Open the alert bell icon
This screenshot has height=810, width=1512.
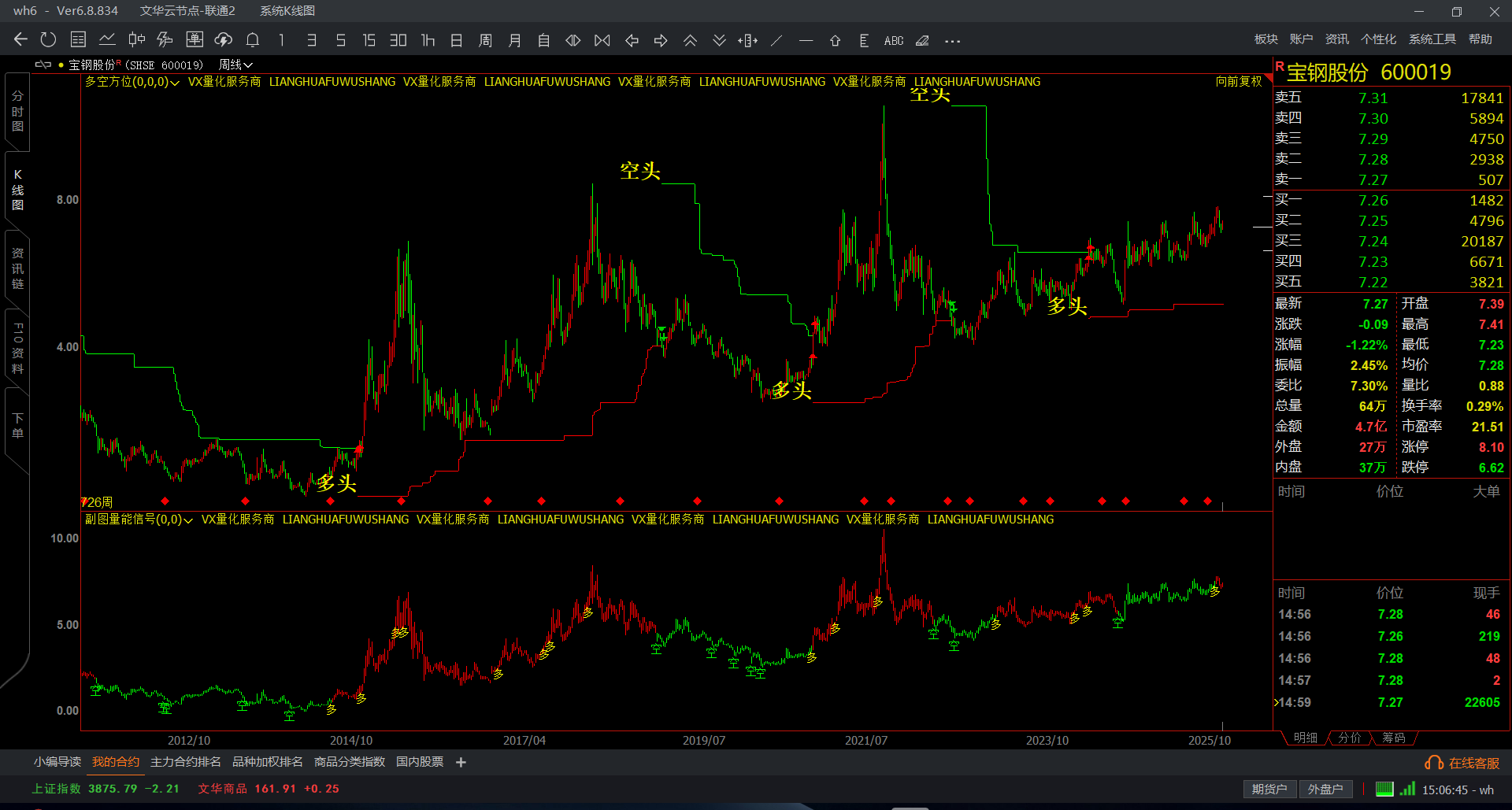[x=253, y=40]
